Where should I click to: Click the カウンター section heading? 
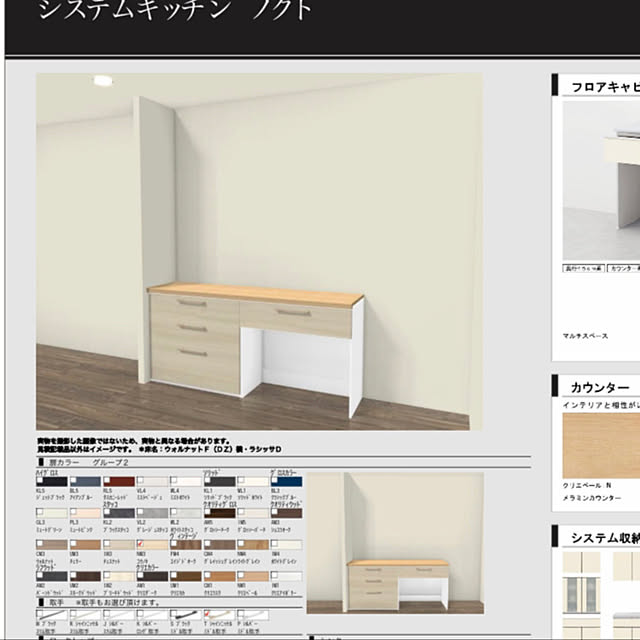[x=600, y=387]
